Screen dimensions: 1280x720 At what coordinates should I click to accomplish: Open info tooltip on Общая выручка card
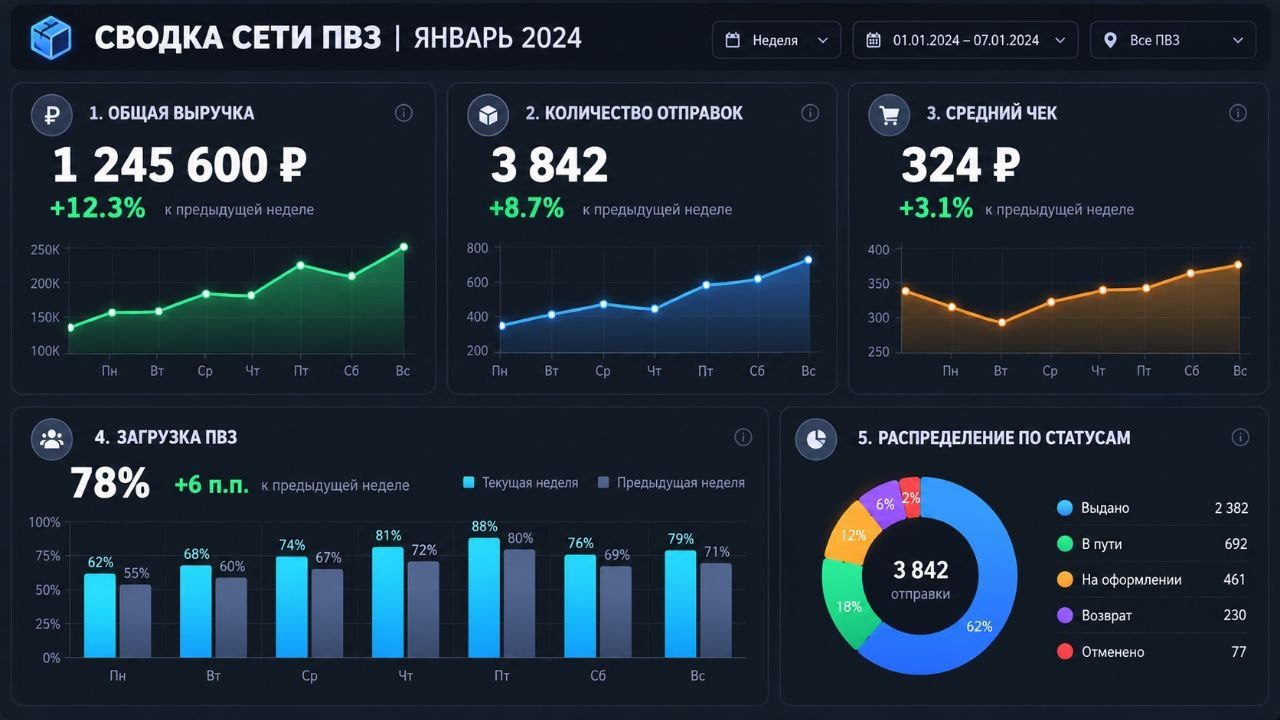[404, 113]
